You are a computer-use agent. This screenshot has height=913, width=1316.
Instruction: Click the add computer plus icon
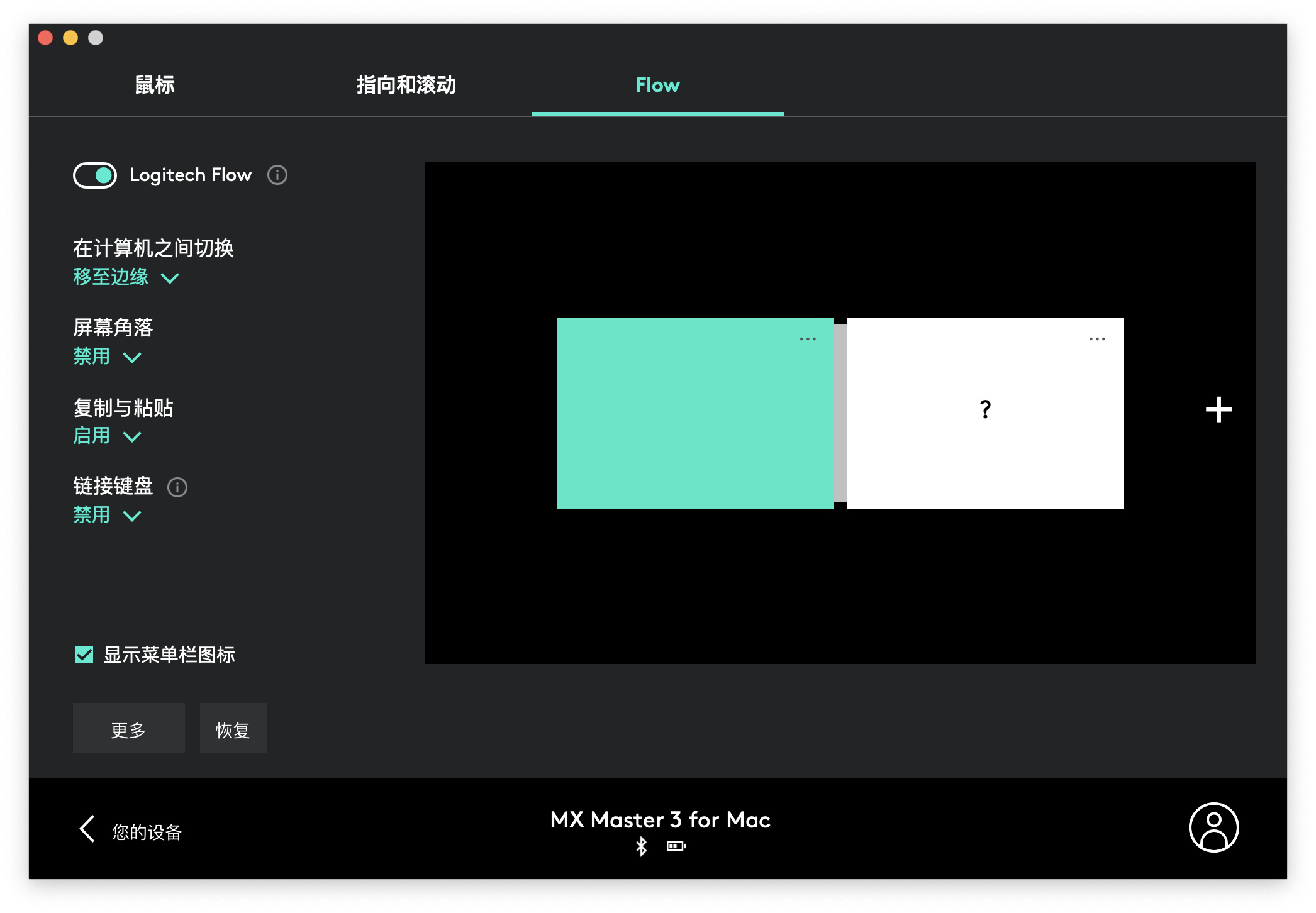1222,410
